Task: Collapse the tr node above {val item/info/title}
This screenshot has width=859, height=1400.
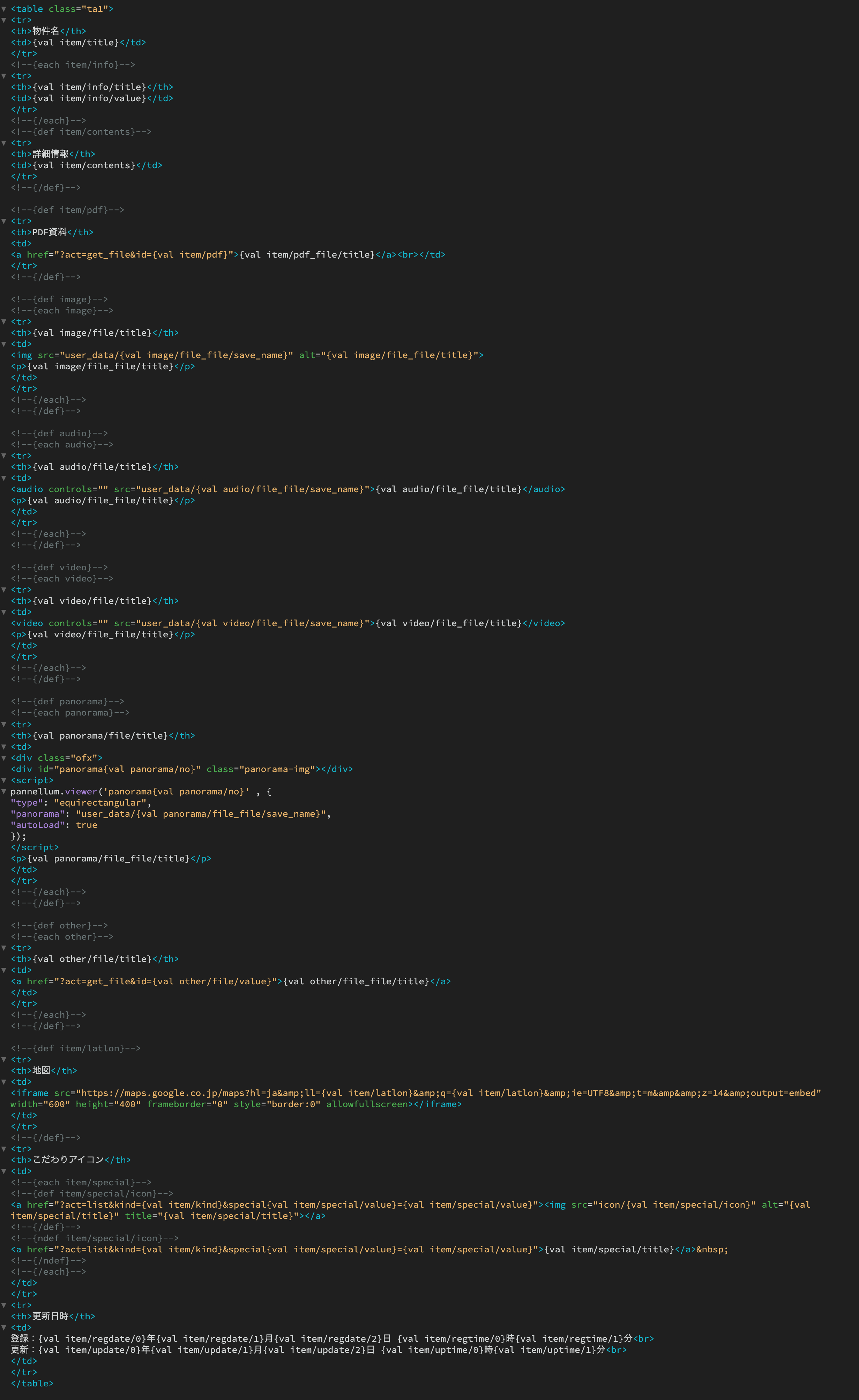Action: click(x=4, y=76)
